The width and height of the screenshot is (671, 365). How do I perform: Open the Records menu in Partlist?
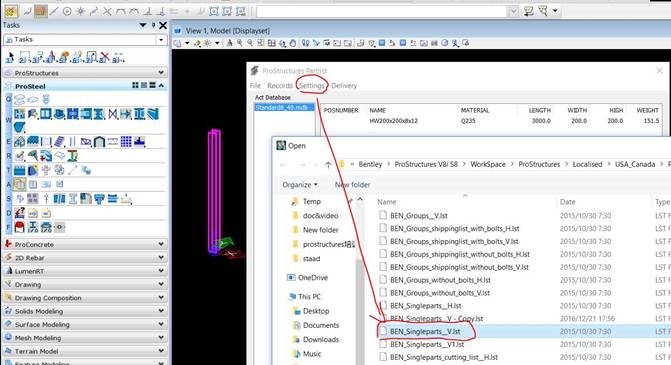click(x=280, y=86)
